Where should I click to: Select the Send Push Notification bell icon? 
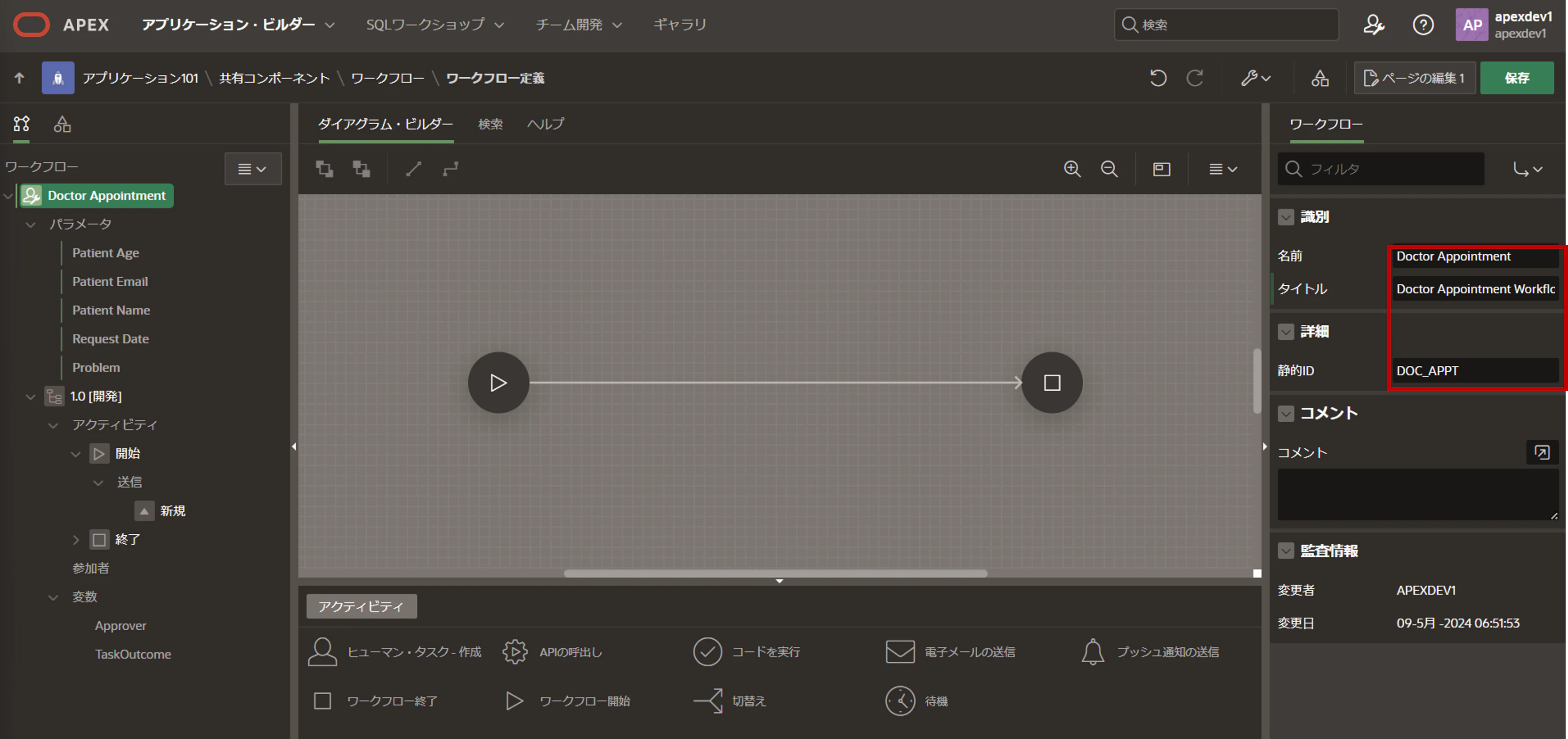(1093, 651)
